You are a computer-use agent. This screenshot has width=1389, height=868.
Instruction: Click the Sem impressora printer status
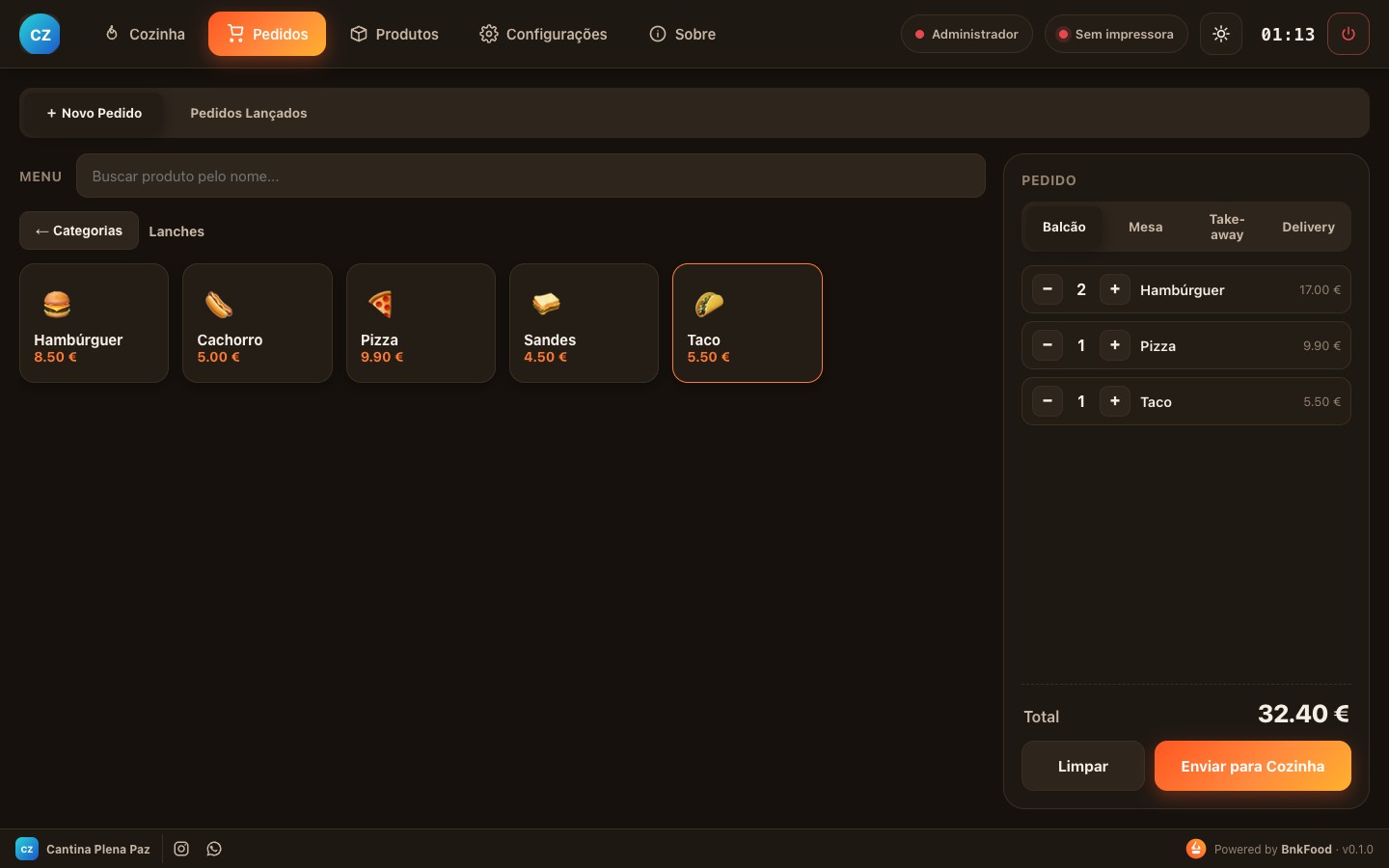click(1116, 34)
